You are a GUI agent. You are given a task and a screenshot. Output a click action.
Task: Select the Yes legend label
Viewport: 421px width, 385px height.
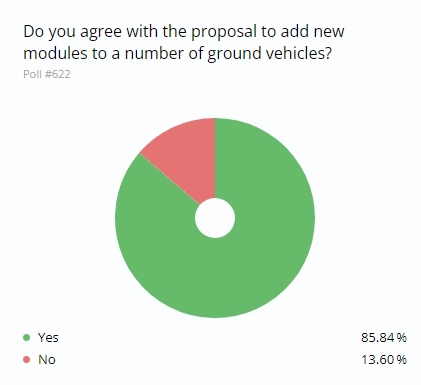[48, 337]
